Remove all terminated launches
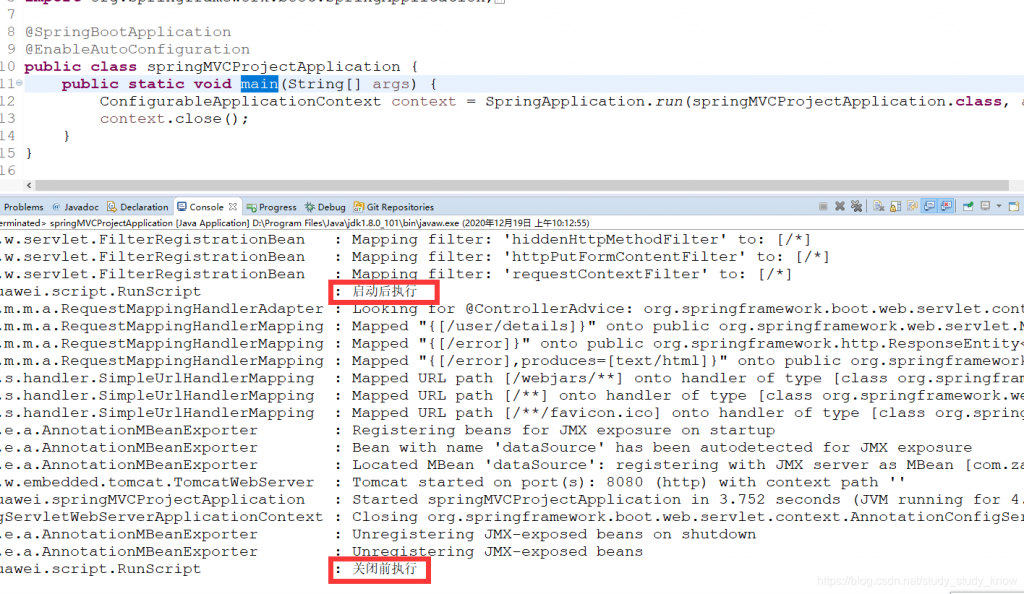 click(856, 206)
